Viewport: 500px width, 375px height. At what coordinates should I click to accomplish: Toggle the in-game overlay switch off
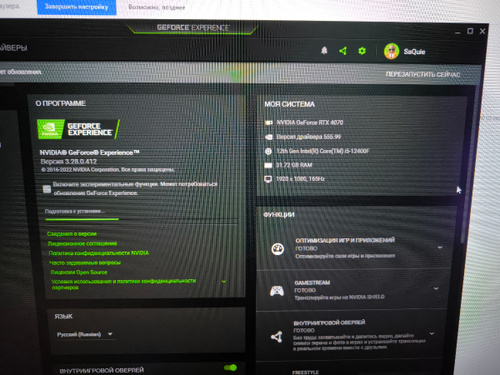coord(230,368)
